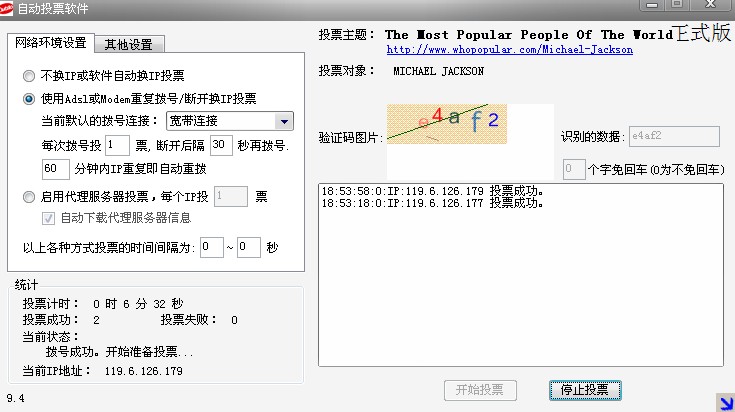Close the 自动投票软件 window
Screen dimensions: 735x412
[x=711, y=5]
